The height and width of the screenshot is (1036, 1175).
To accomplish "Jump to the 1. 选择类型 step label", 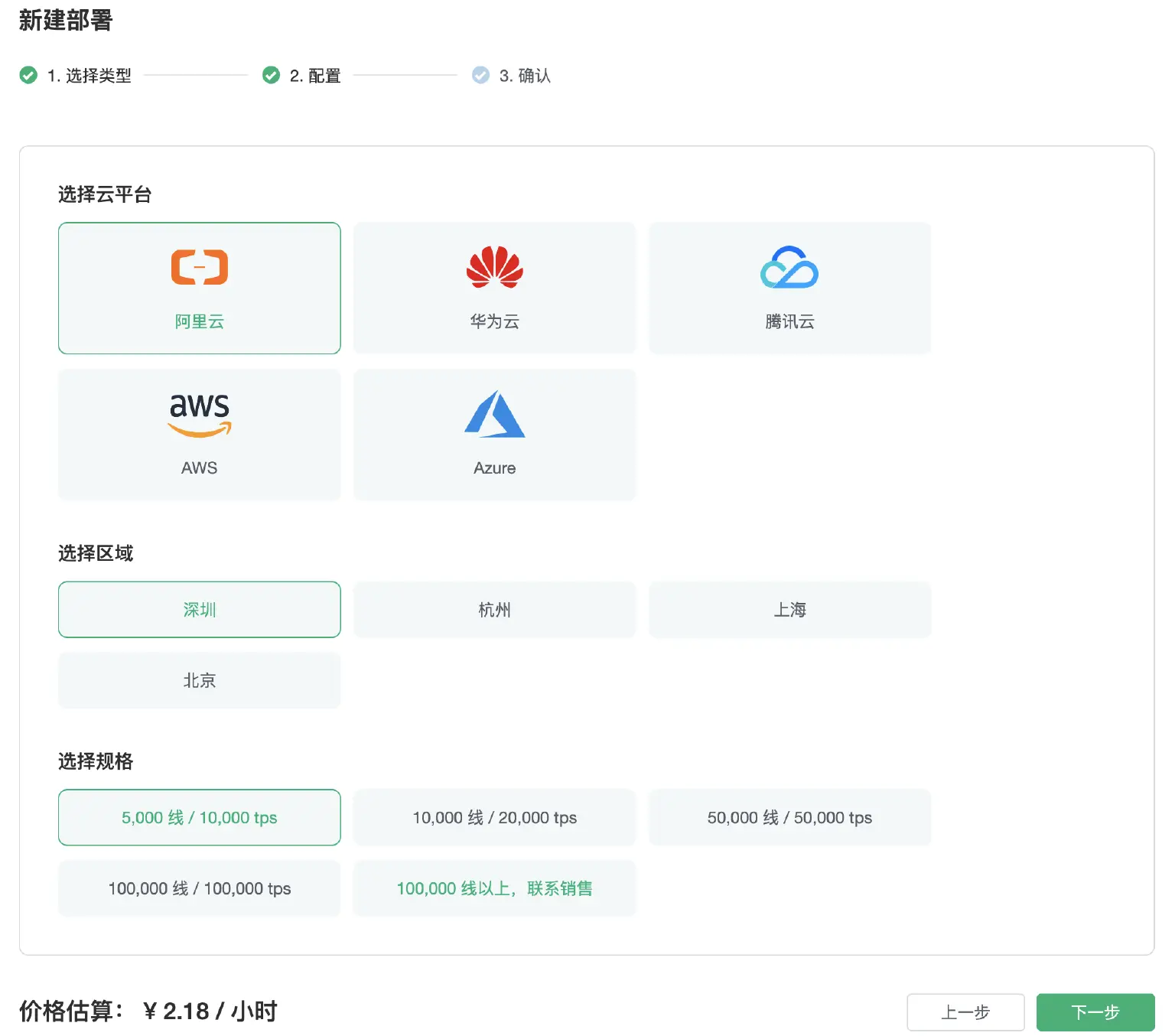I will (90, 76).
